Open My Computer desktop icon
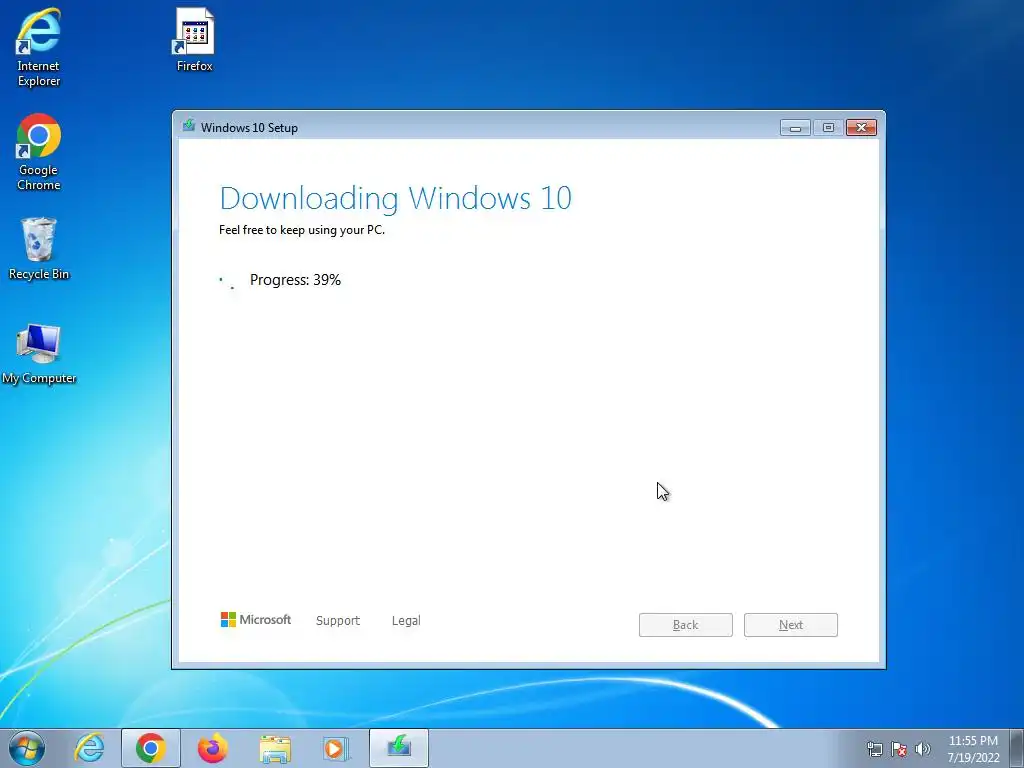The width and height of the screenshot is (1024, 768). click(x=39, y=353)
